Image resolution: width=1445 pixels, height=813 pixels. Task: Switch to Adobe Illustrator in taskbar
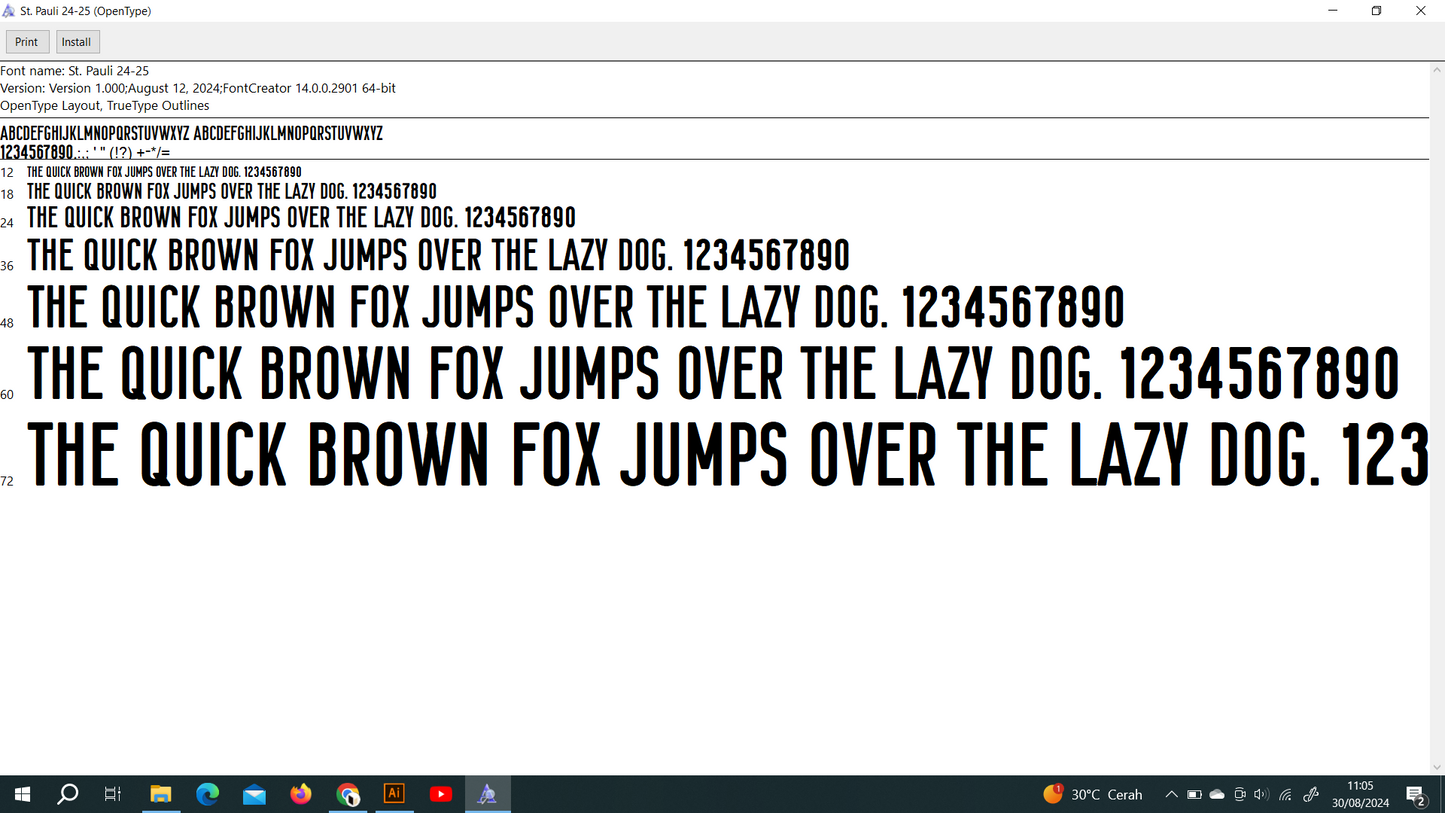click(394, 794)
